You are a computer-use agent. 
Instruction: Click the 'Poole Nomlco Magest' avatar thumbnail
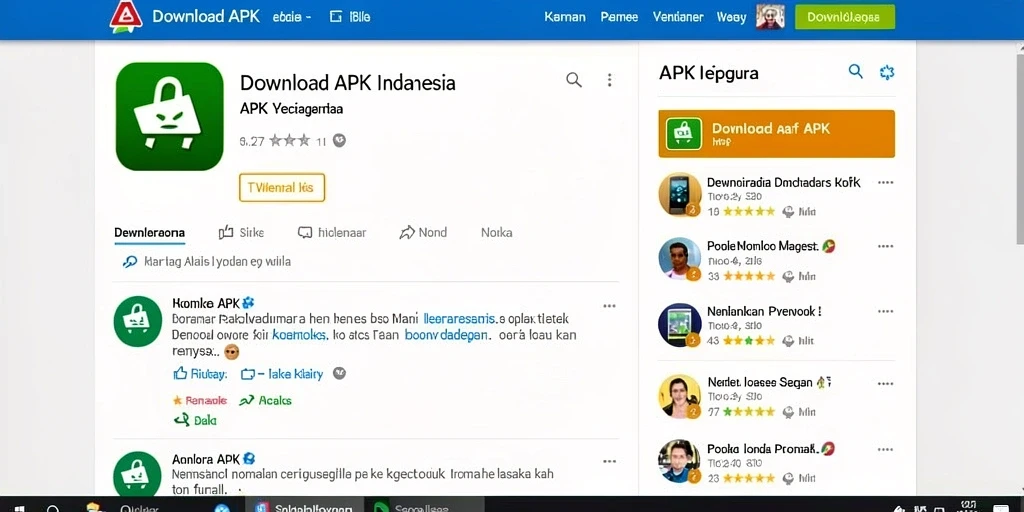coord(680,259)
